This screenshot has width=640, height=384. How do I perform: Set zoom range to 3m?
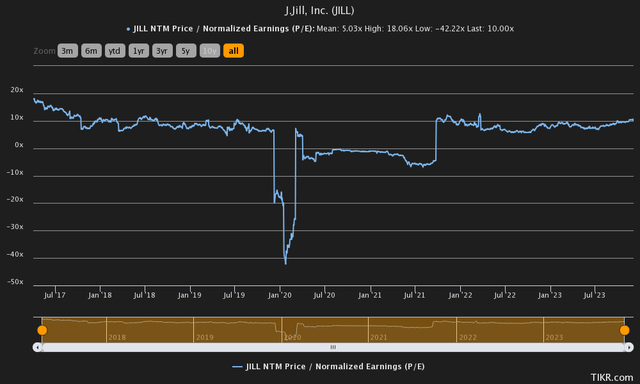point(67,51)
